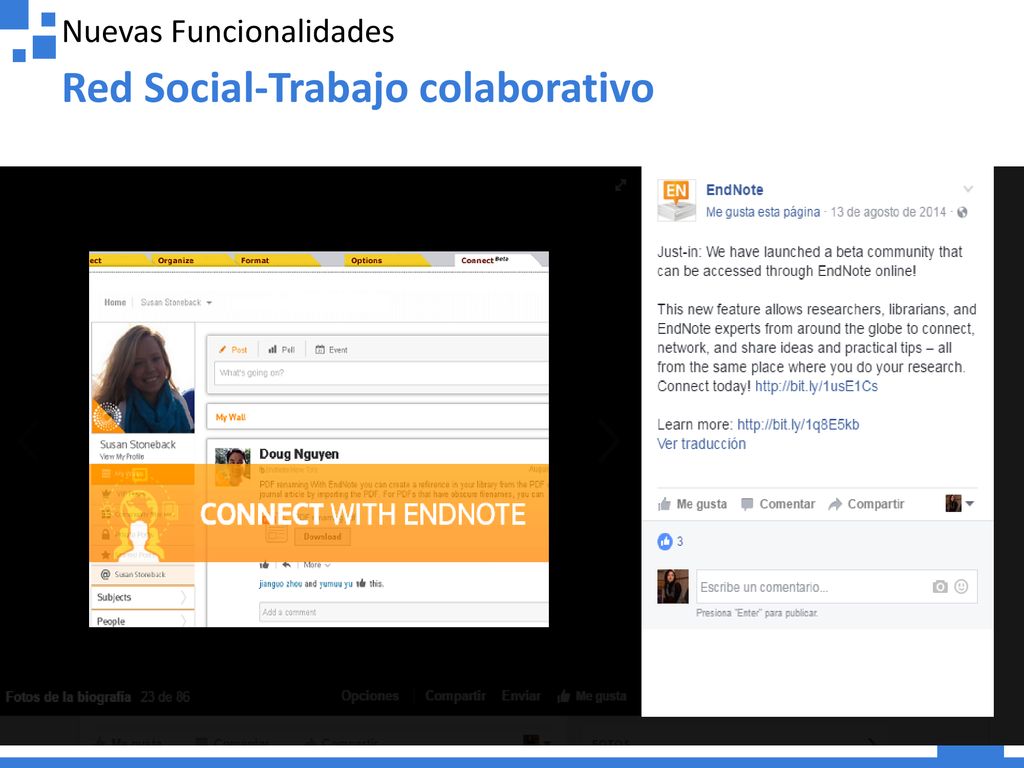Viewport: 1024px width, 768px height.
Task: Click the @ Susan Stoneback sidebar item
Action: pos(142,575)
